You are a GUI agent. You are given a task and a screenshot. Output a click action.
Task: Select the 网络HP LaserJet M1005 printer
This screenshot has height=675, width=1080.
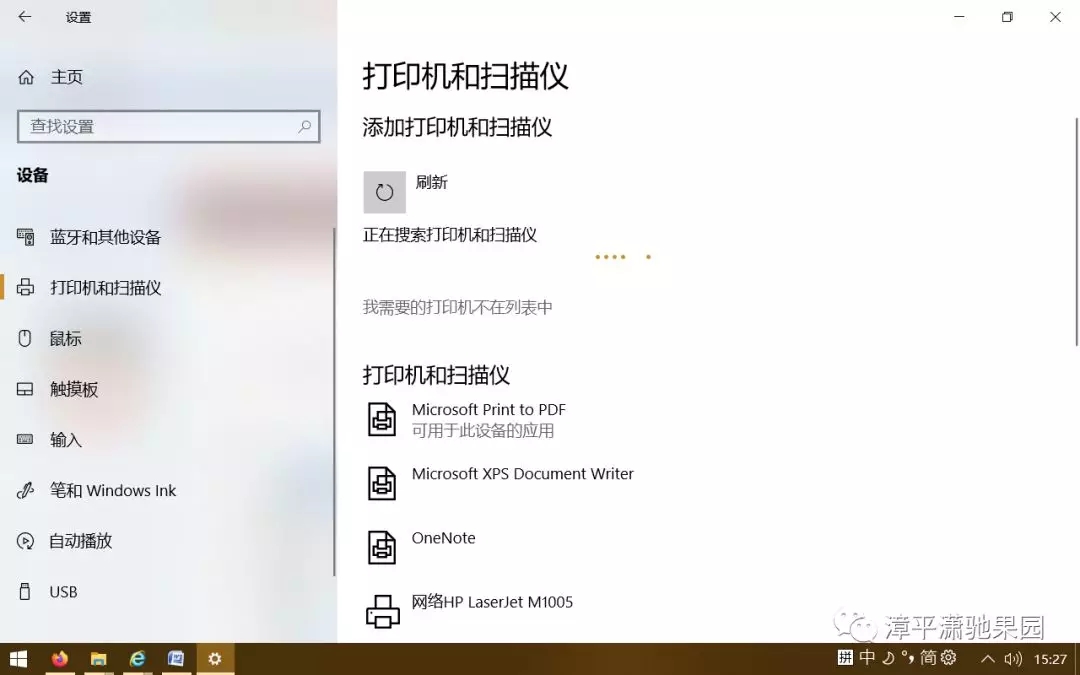(x=493, y=602)
